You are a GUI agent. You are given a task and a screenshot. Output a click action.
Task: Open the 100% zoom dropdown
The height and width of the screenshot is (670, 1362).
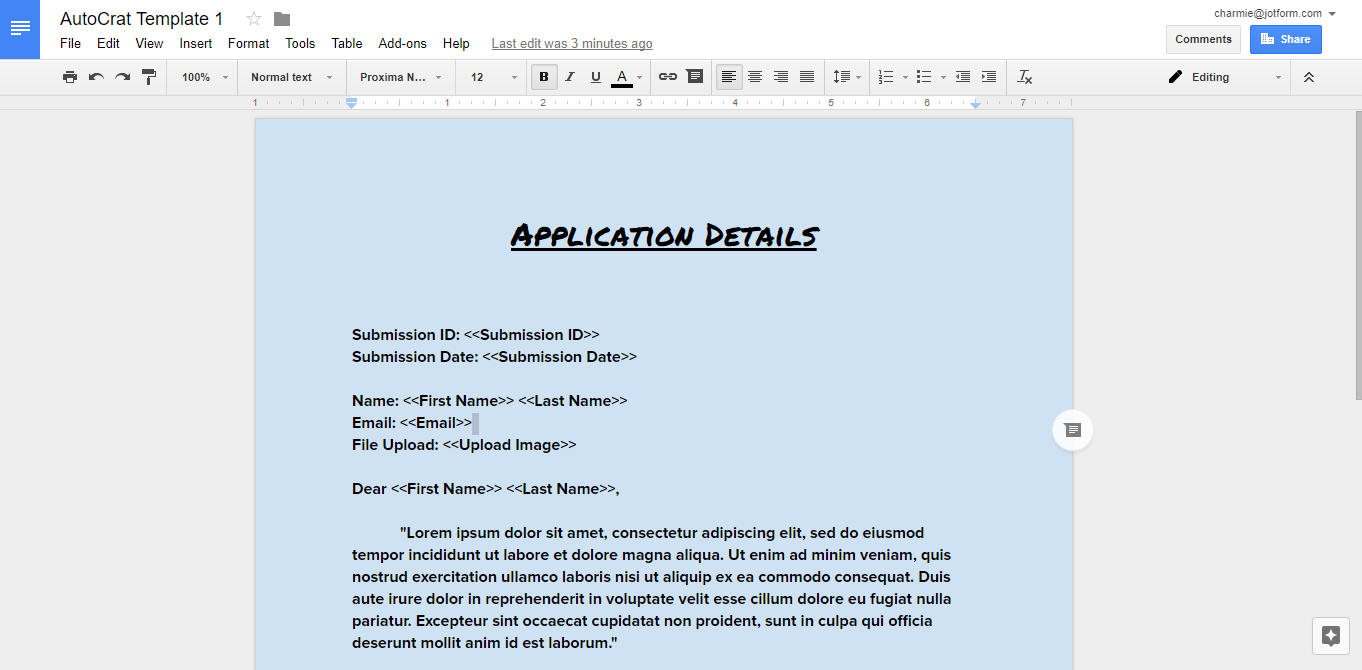point(204,77)
